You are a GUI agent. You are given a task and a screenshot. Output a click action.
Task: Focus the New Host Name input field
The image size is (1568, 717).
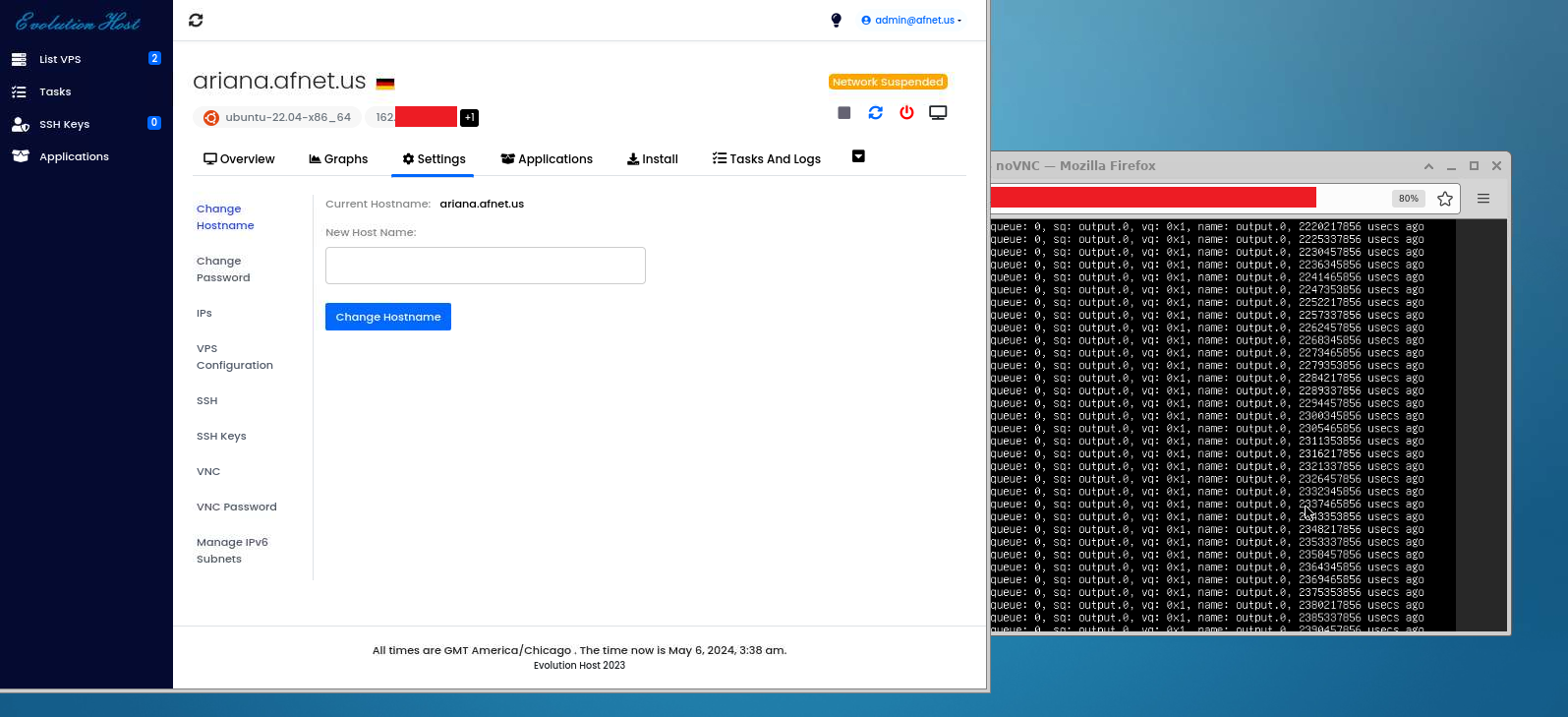[485, 266]
